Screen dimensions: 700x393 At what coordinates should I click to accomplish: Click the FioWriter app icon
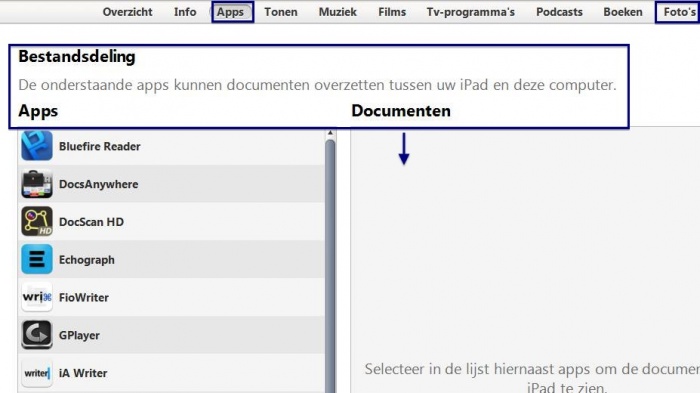point(37,297)
